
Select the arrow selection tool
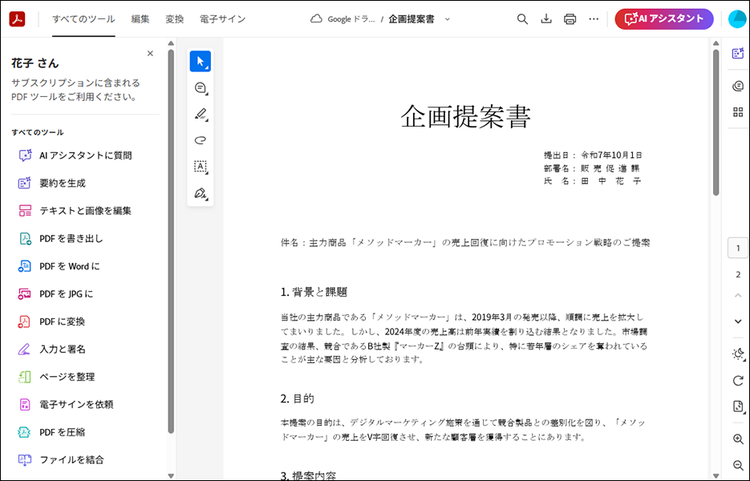pyautogui.click(x=200, y=61)
